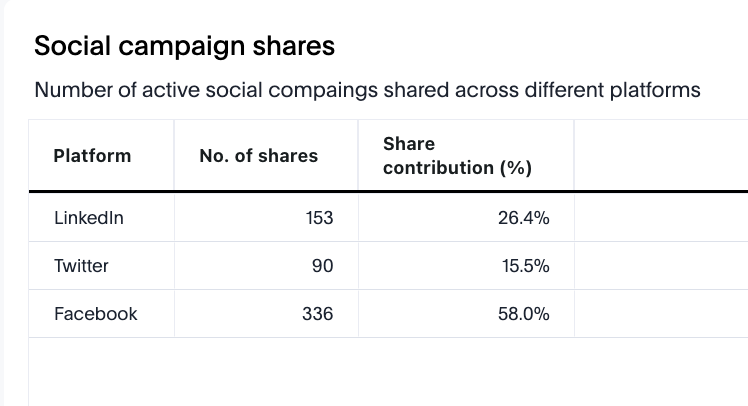
Task: Click the empty cell right of 58.0%
Action: coord(660,314)
